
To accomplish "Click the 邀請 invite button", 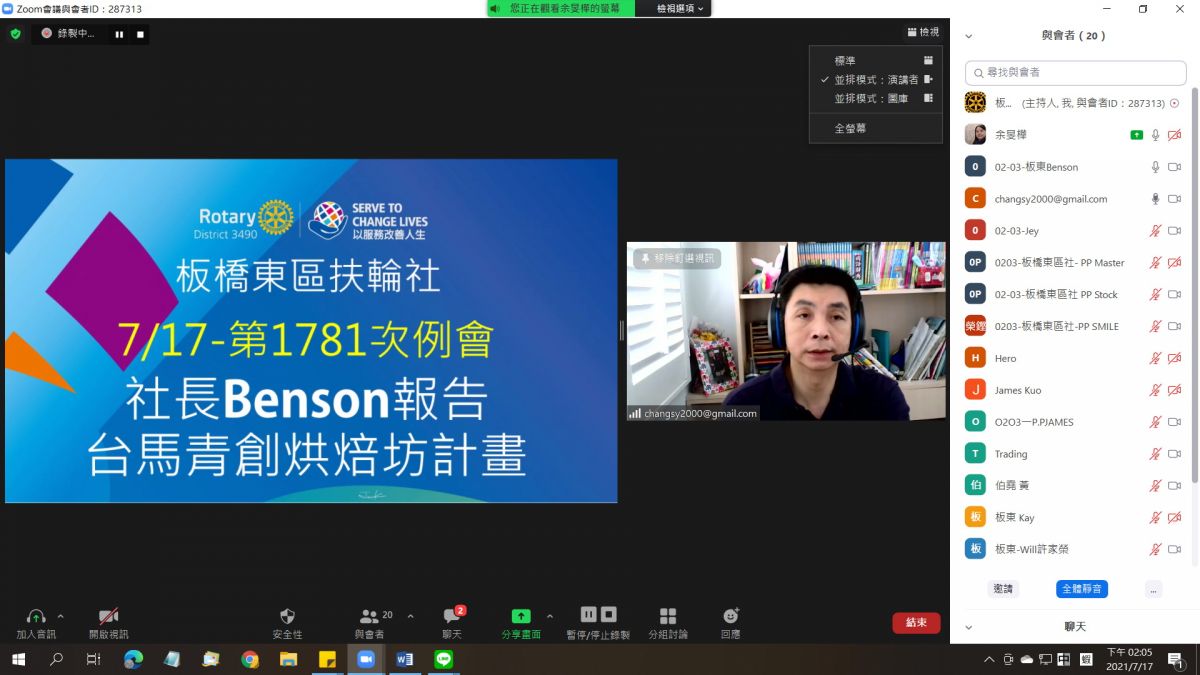I will [x=1003, y=589].
